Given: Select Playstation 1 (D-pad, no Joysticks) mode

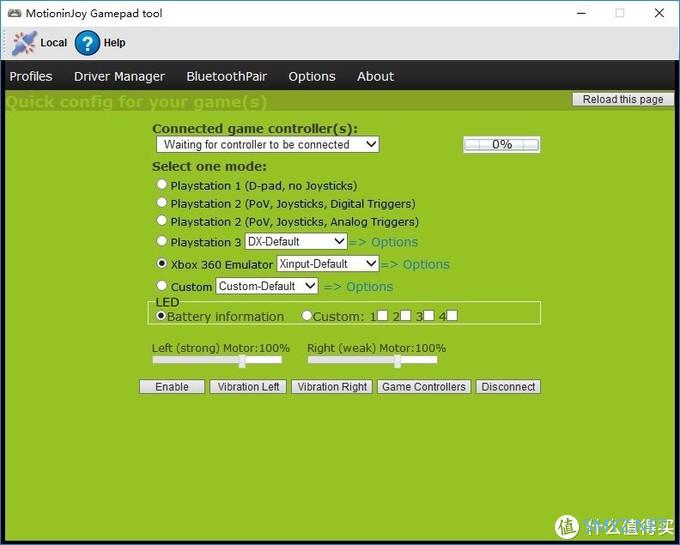Looking at the screenshot, I should [161, 184].
